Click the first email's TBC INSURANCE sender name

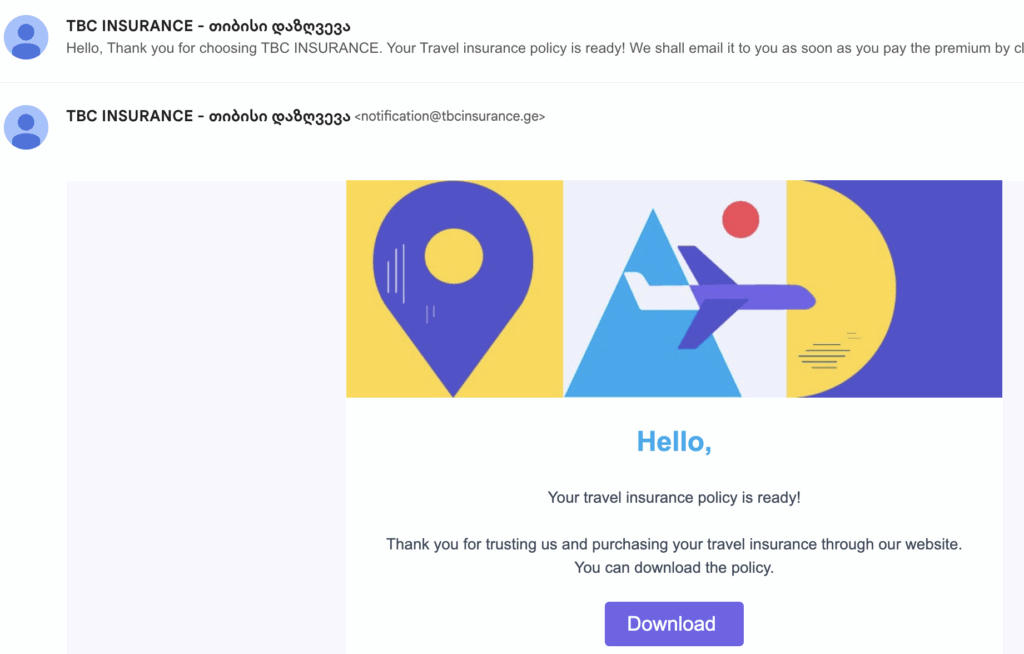coord(208,26)
